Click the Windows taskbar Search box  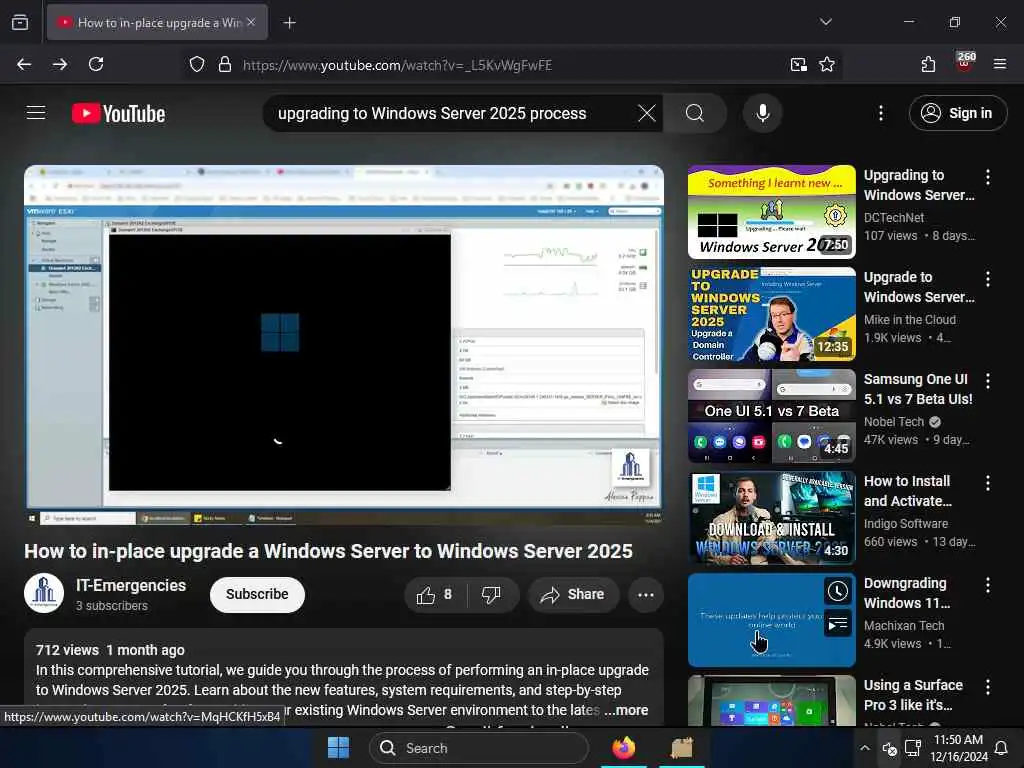point(479,748)
